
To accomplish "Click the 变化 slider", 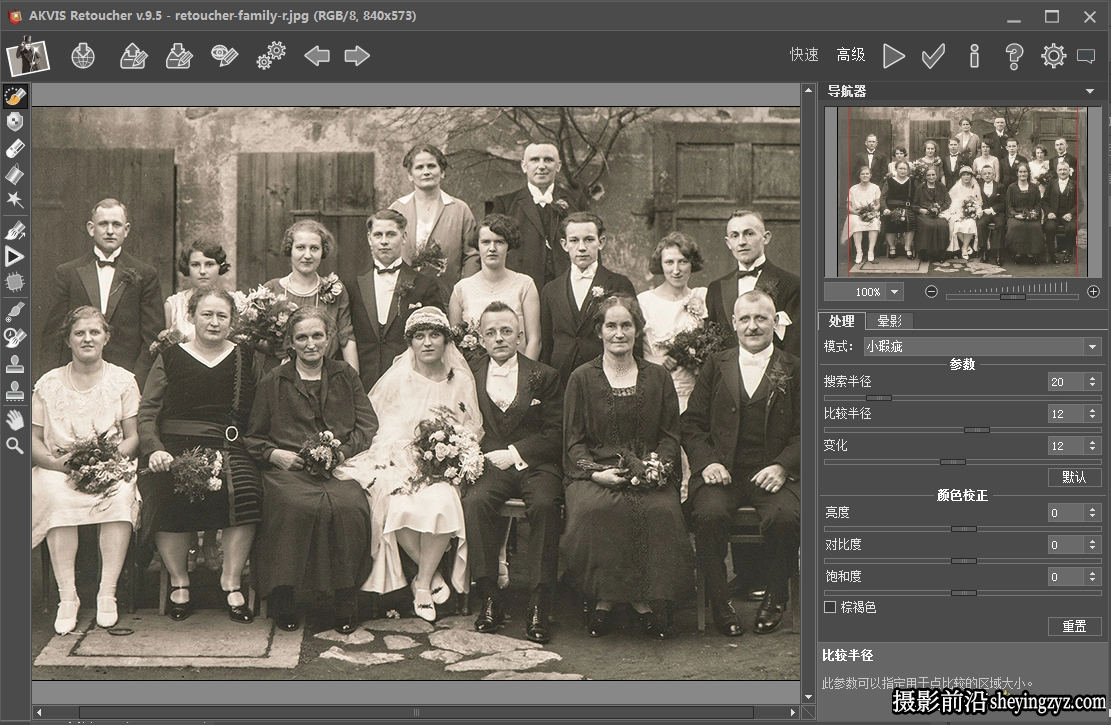I will click(962, 462).
